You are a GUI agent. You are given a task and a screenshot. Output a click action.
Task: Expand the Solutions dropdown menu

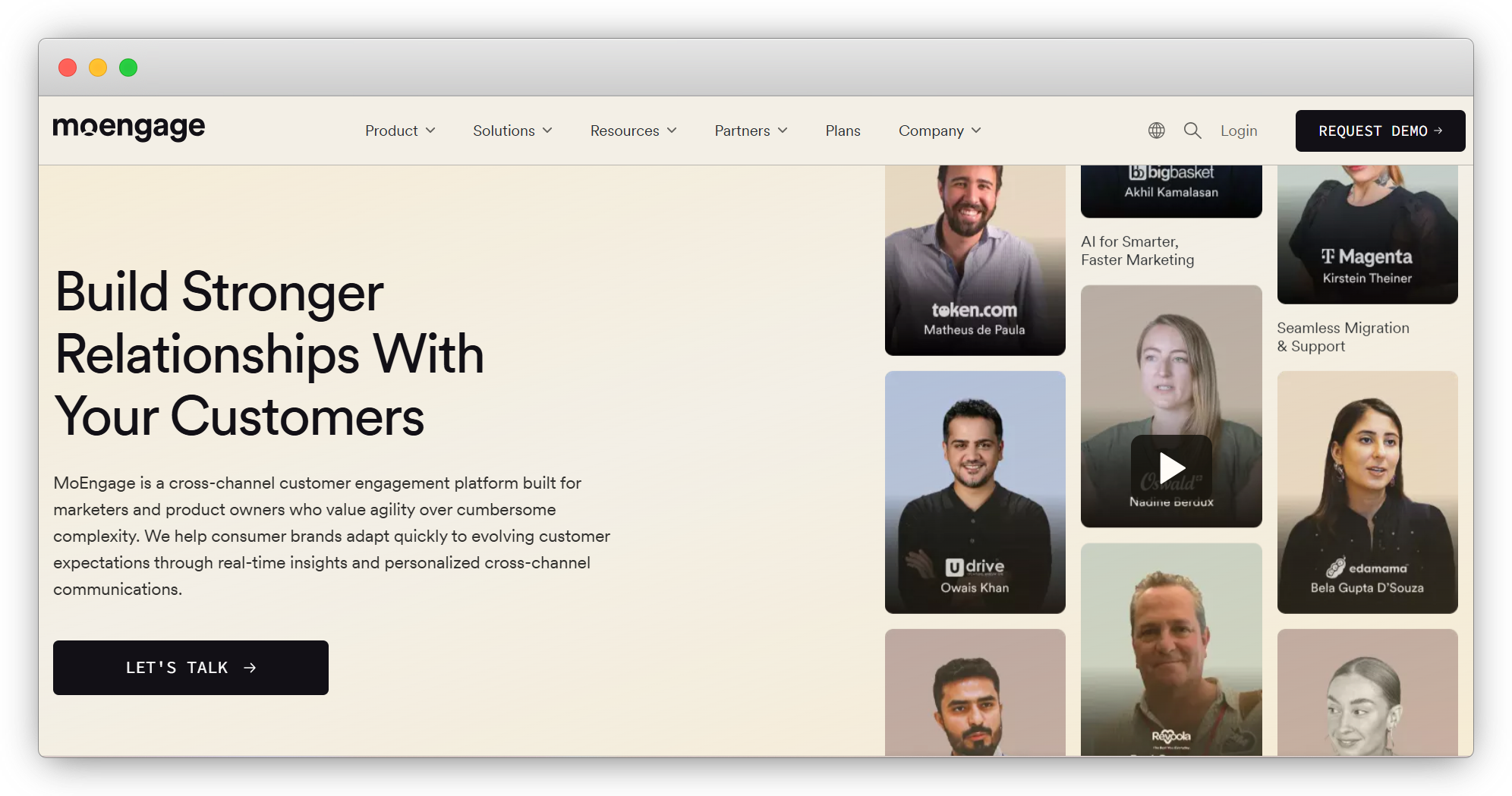[x=512, y=131]
